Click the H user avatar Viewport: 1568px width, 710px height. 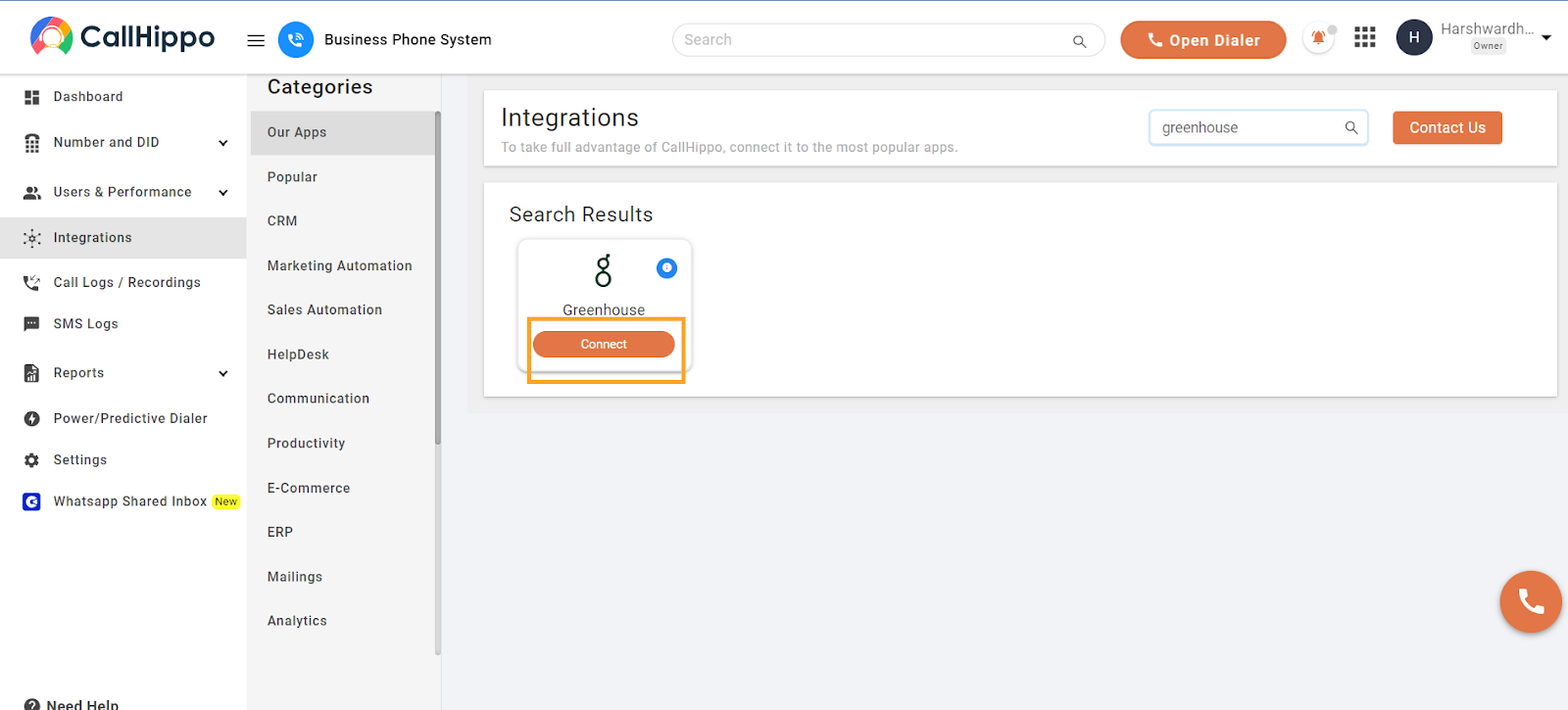(x=1414, y=37)
